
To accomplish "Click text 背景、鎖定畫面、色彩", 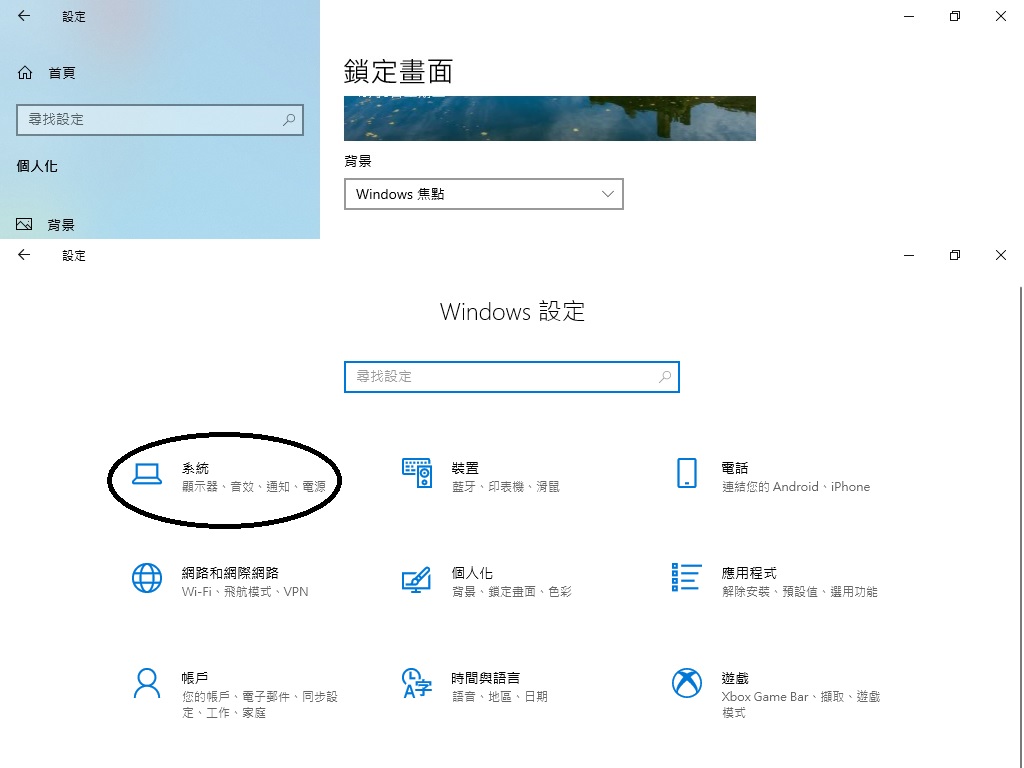I will 511,592.
